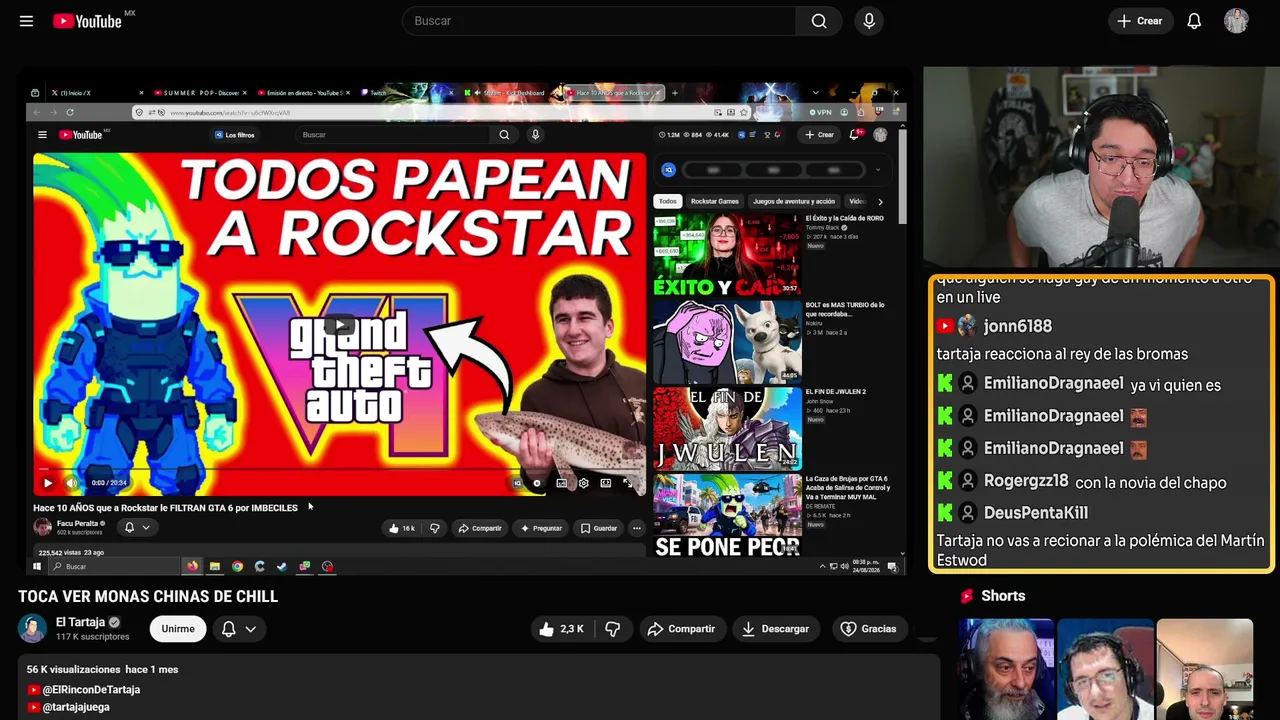Viewport: 1280px width, 720px height.
Task: Click the settings gear in the streamed player
Action: 583,483
